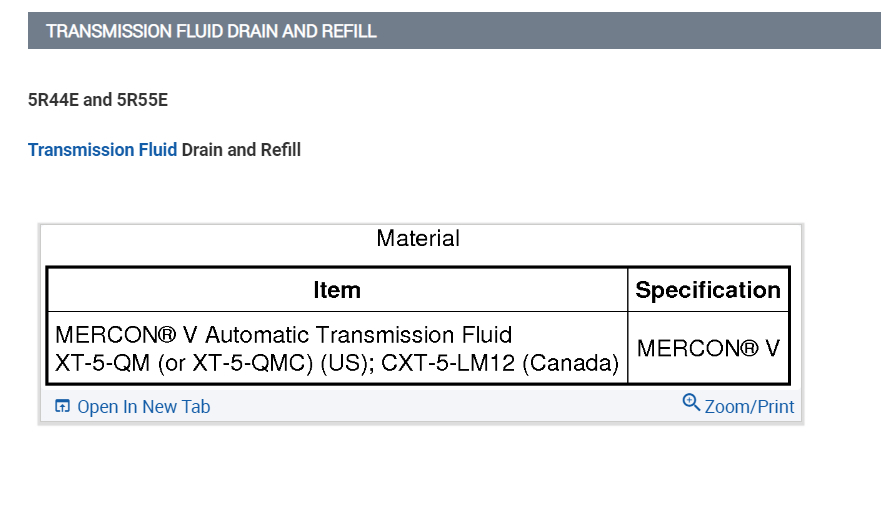Click the CXT-5-LM12 (Canada) part number
The width and height of the screenshot is (881, 528).
tap(500, 363)
